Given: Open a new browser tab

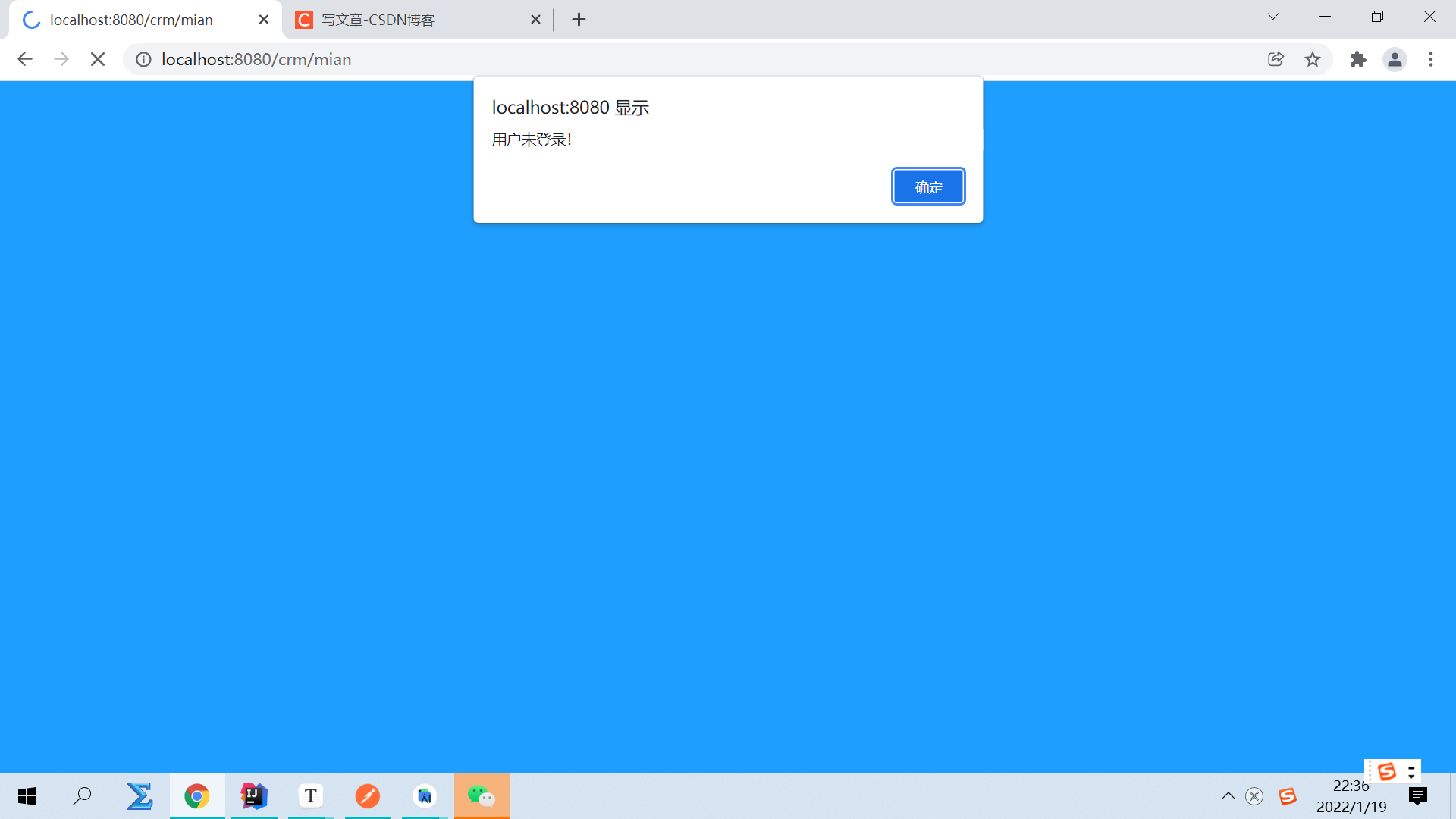Looking at the screenshot, I should click(579, 20).
